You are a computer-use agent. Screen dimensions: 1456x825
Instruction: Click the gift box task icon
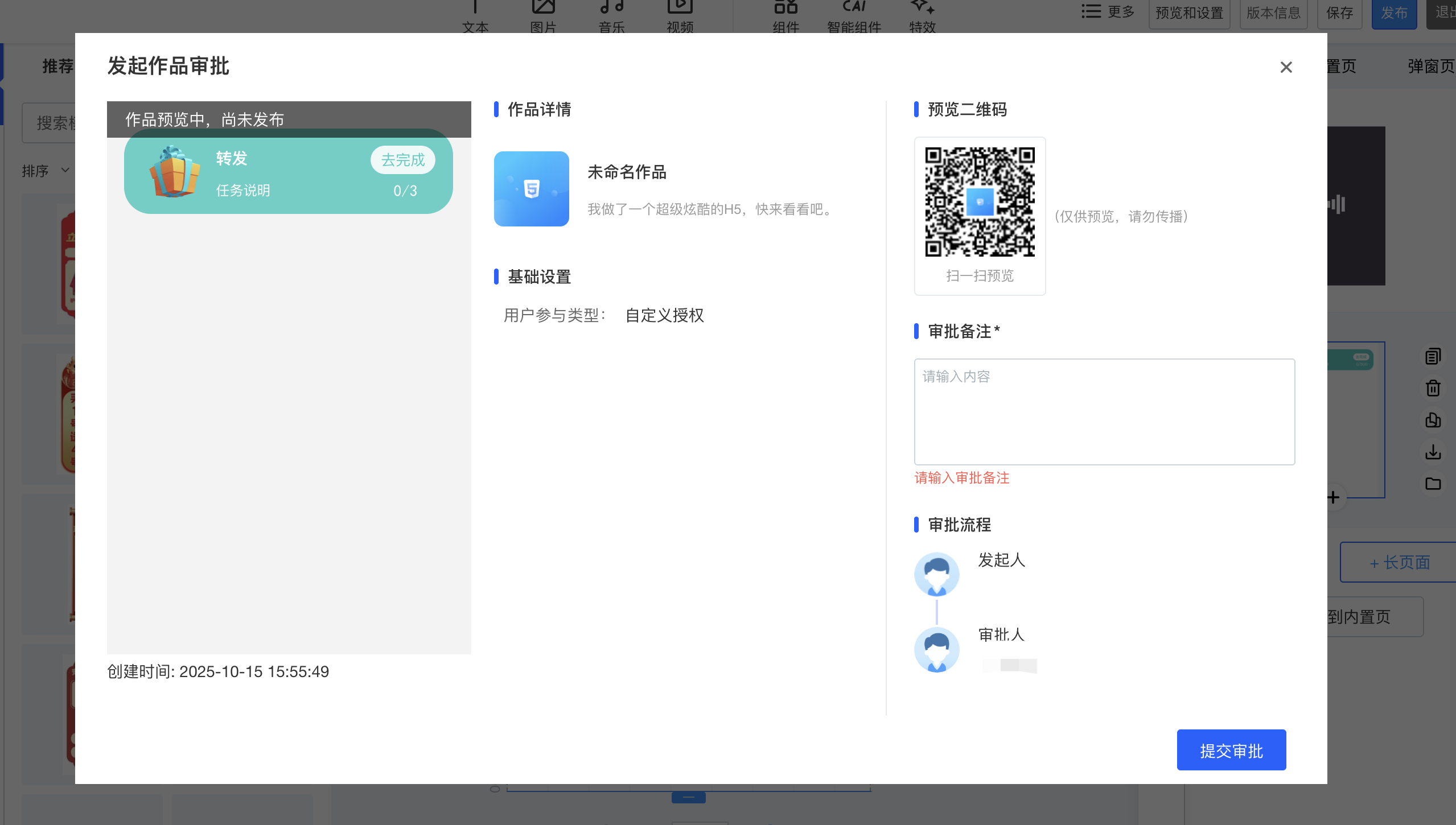pyautogui.click(x=174, y=172)
